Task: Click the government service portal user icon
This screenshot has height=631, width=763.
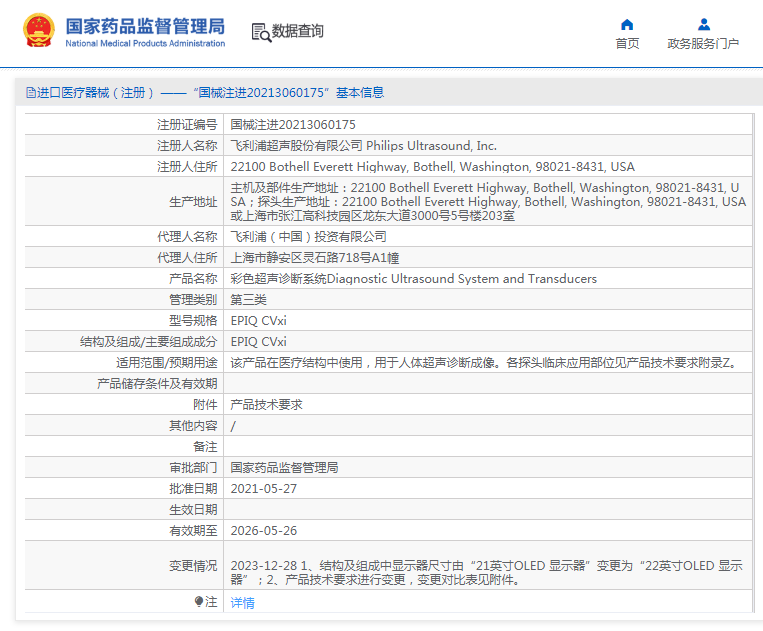Action: pyautogui.click(x=704, y=24)
